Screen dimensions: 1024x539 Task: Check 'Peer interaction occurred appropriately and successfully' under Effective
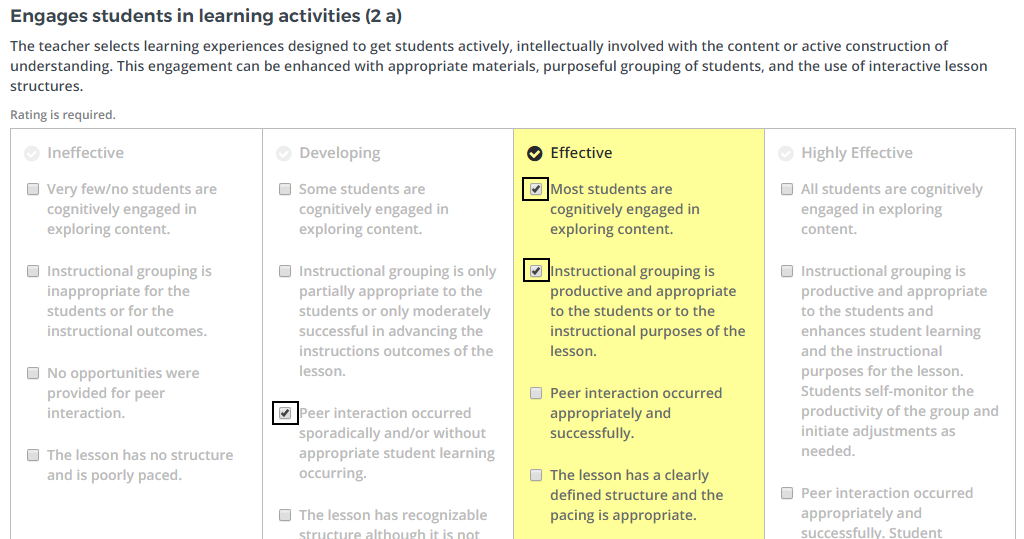tap(536, 393)
